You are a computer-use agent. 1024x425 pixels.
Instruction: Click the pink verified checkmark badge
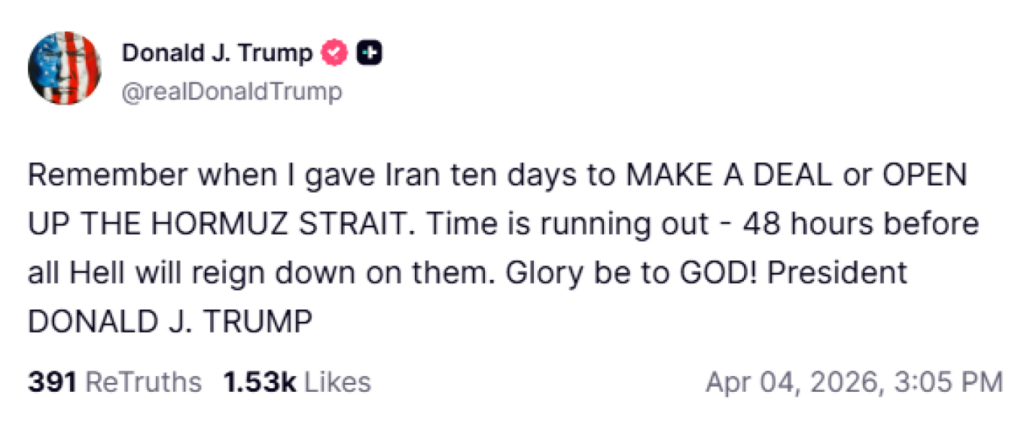point(337,54)
